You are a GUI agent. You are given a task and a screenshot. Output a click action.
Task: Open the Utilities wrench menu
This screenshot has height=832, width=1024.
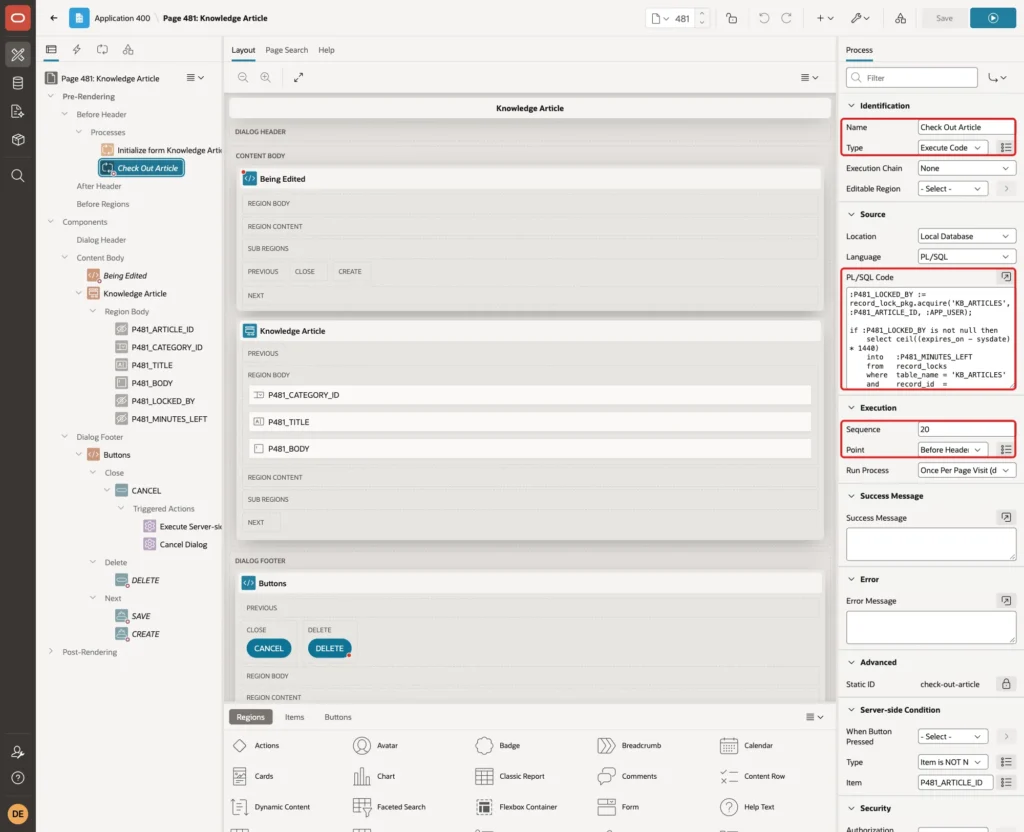tap(859, 18)
